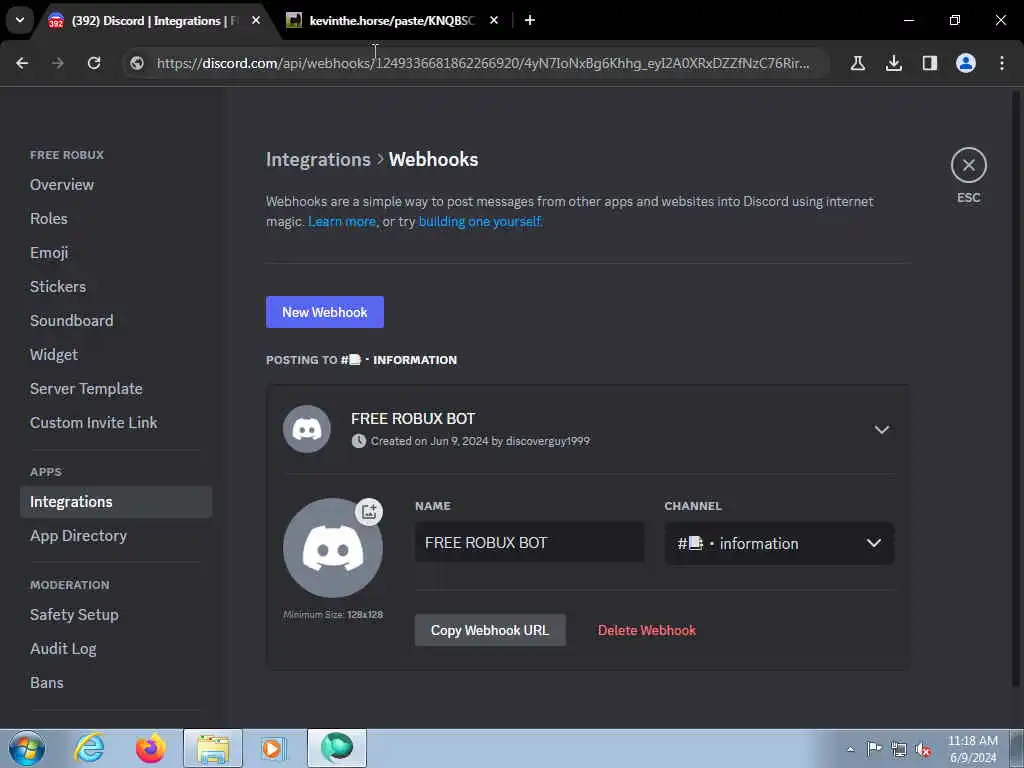The width and height of the screenshot is (1024, 768).
Task: Open the Windows Start button
Action: click(x=27, y=748)
